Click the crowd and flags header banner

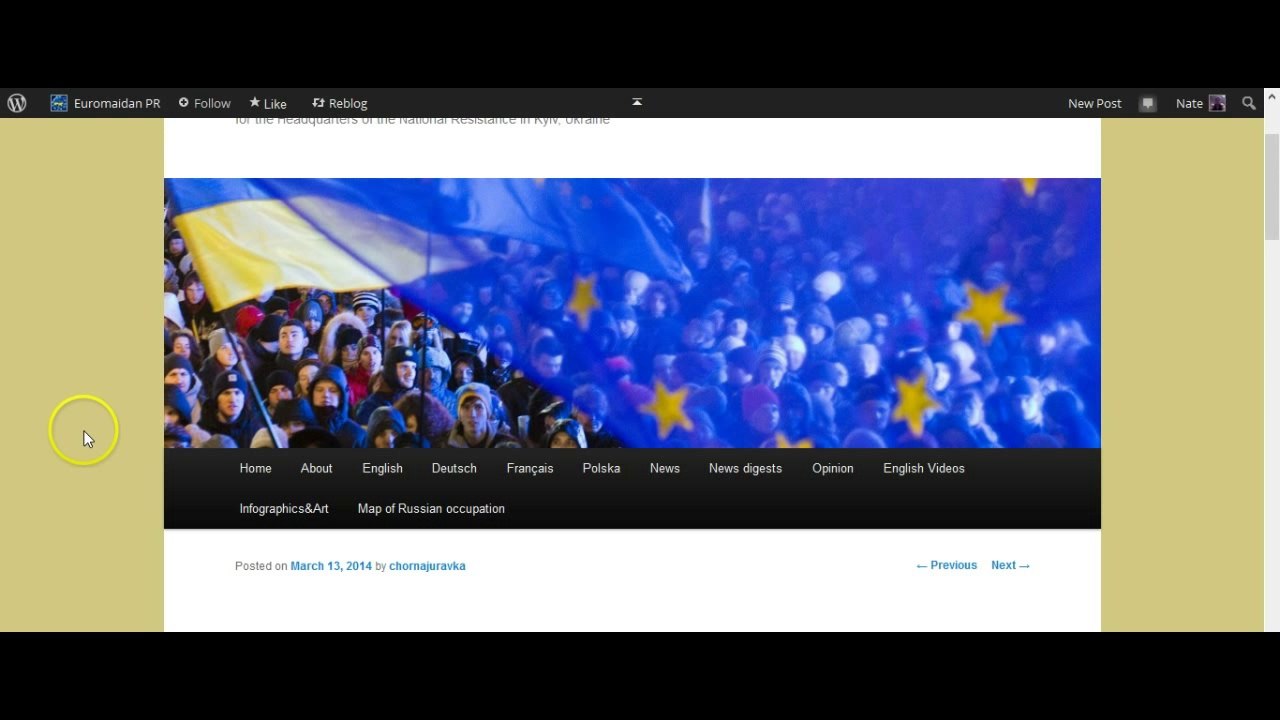click(x=632, y=313)
